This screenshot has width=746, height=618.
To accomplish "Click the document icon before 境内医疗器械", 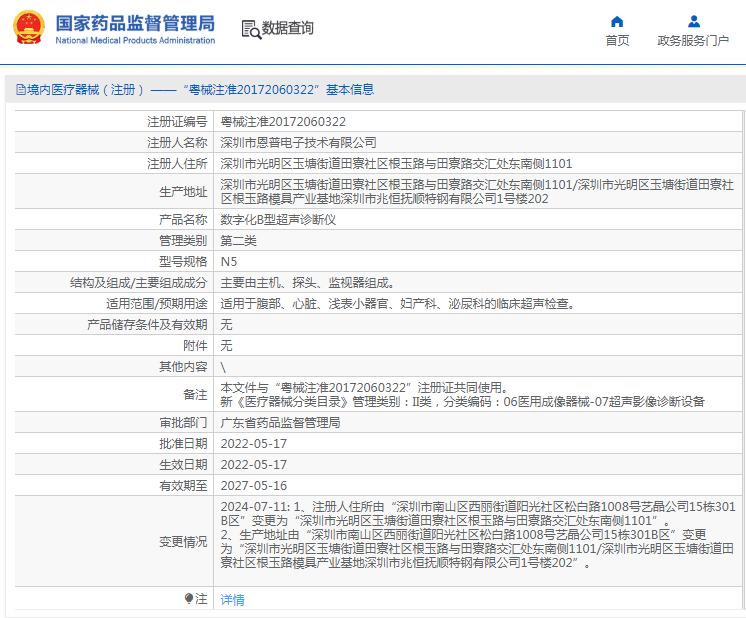I will 20,89.
